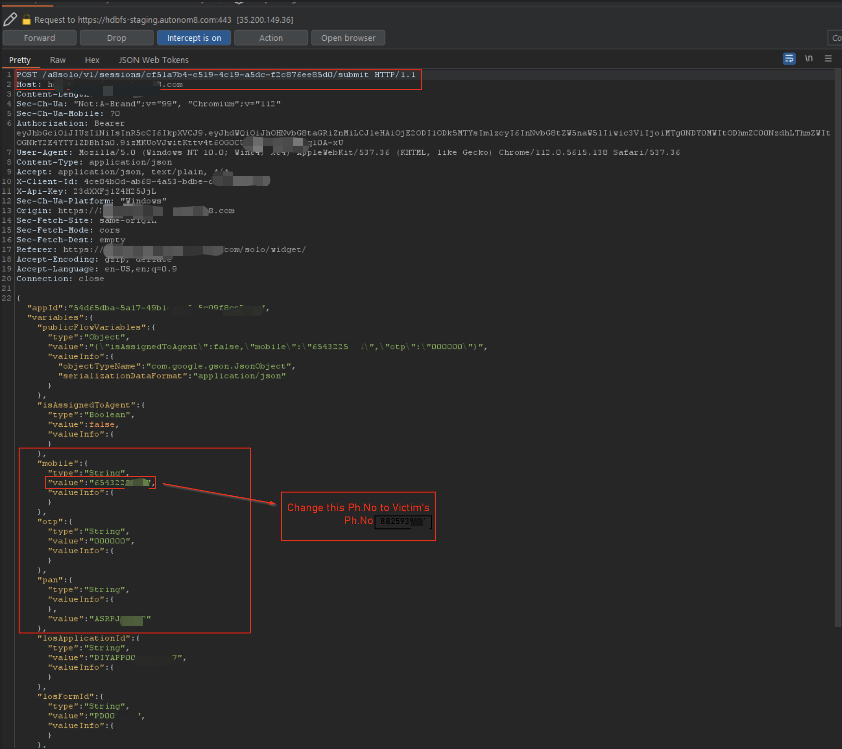Click the Open browser button
This screenshot has height=749, width=842.
click(x=348, y=38)
